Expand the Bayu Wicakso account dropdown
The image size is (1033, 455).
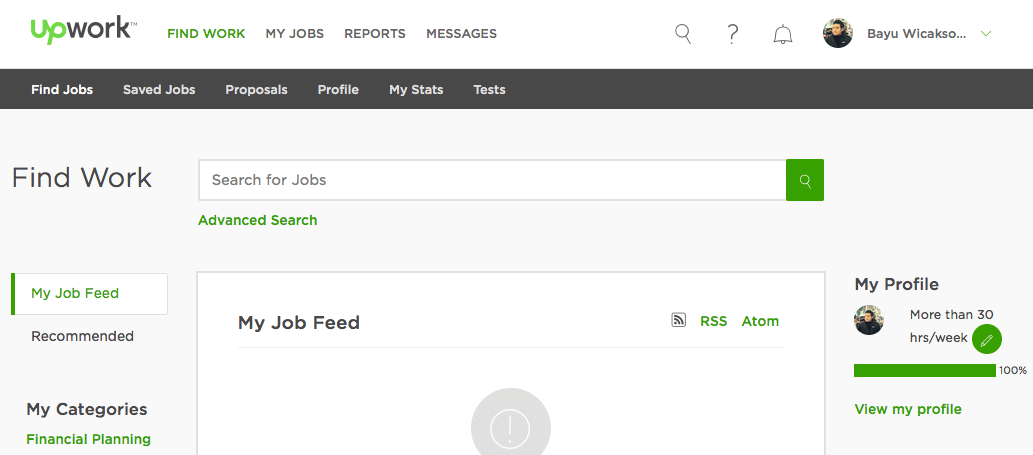click(x=986, y=33)
